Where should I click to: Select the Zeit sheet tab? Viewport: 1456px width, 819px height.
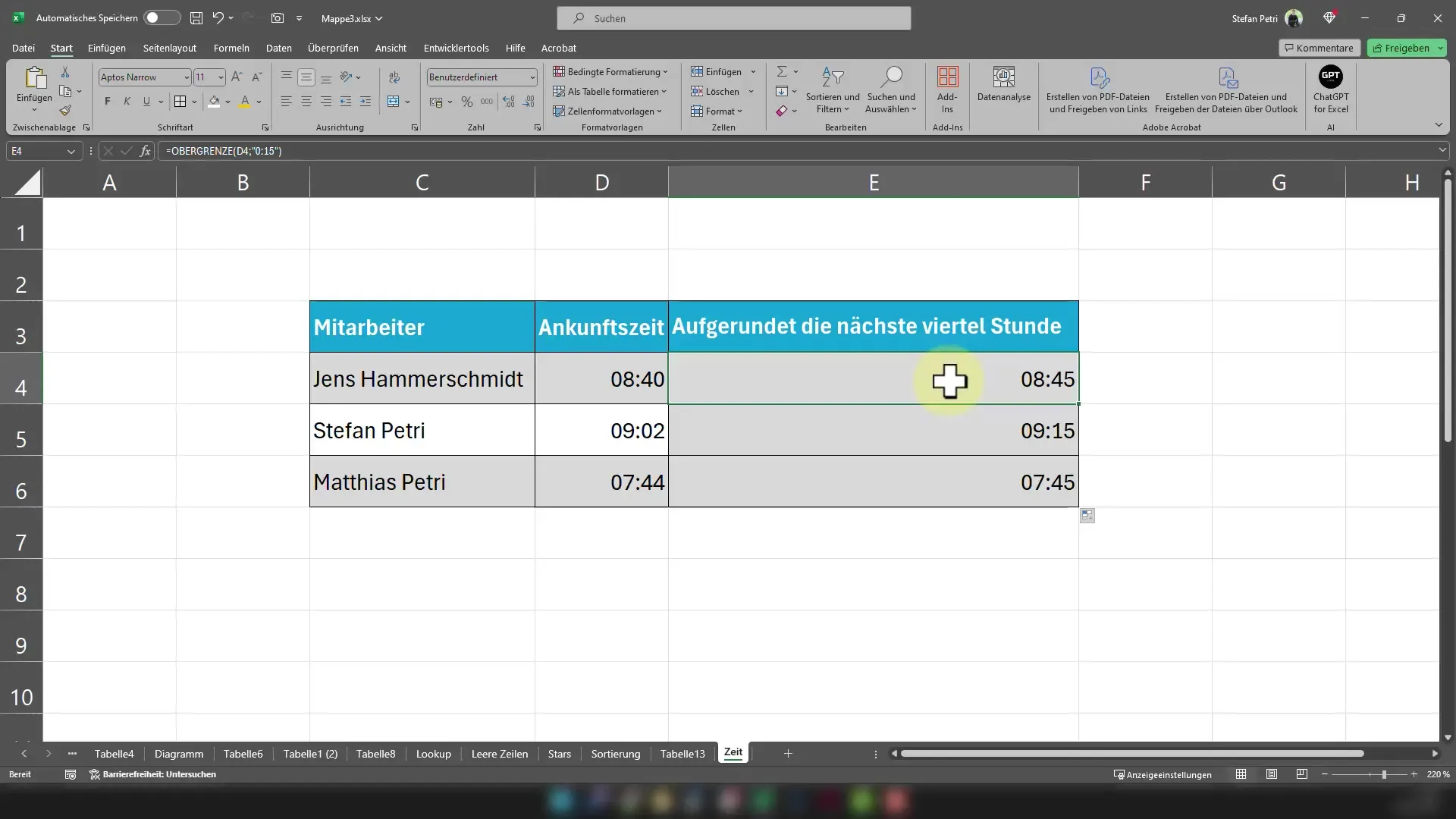tap(733, 753)
